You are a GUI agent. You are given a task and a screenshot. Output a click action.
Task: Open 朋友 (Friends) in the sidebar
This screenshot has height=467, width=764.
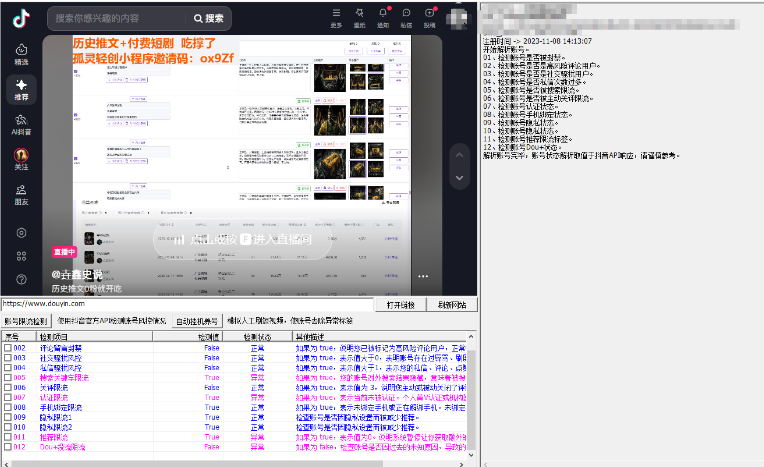pos(21,195)
